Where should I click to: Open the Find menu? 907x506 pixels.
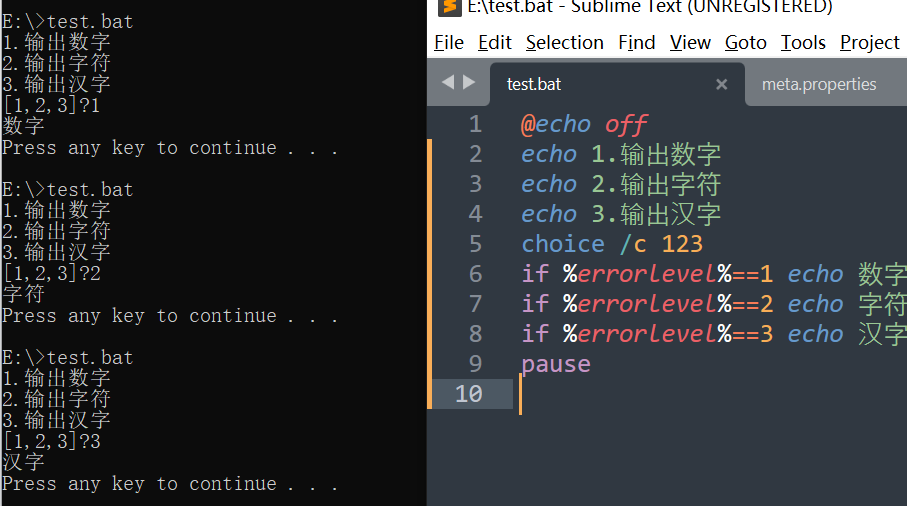[637, 43]
